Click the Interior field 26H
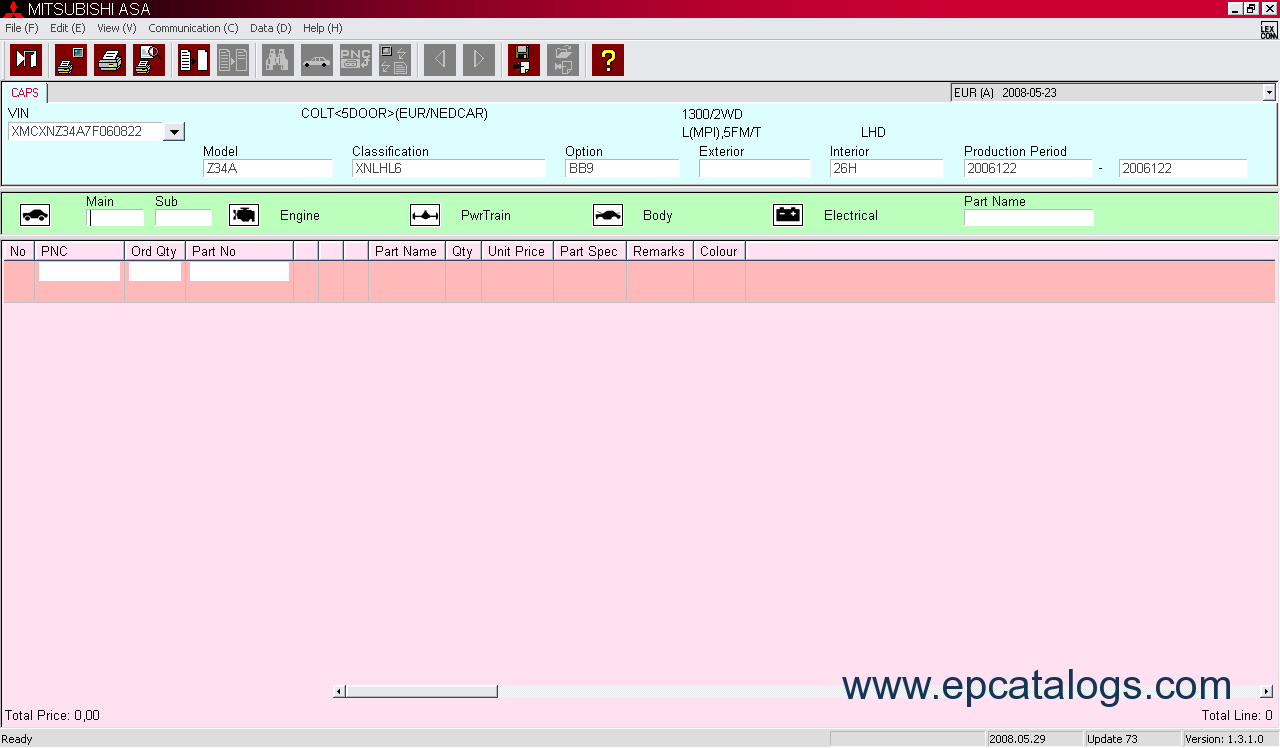This screenshot has width=1280, height=748. 887,169
